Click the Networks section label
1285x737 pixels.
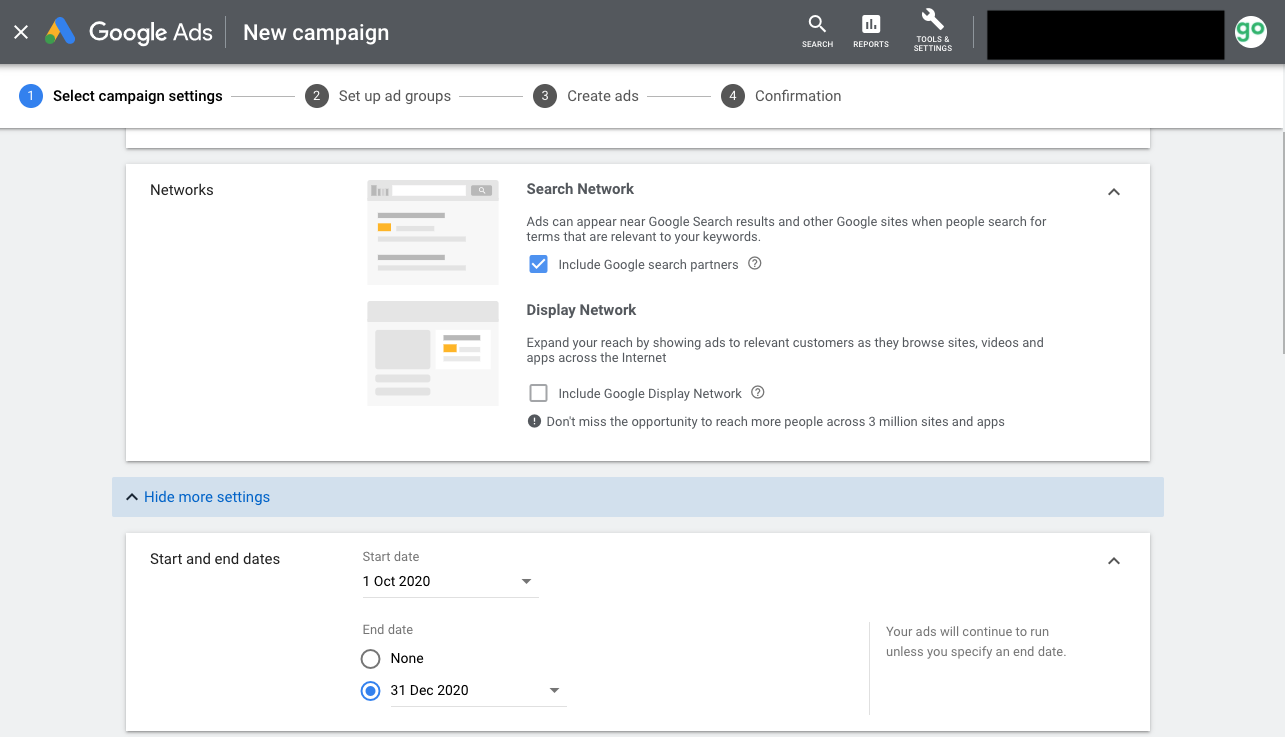[x=182, y=190]
